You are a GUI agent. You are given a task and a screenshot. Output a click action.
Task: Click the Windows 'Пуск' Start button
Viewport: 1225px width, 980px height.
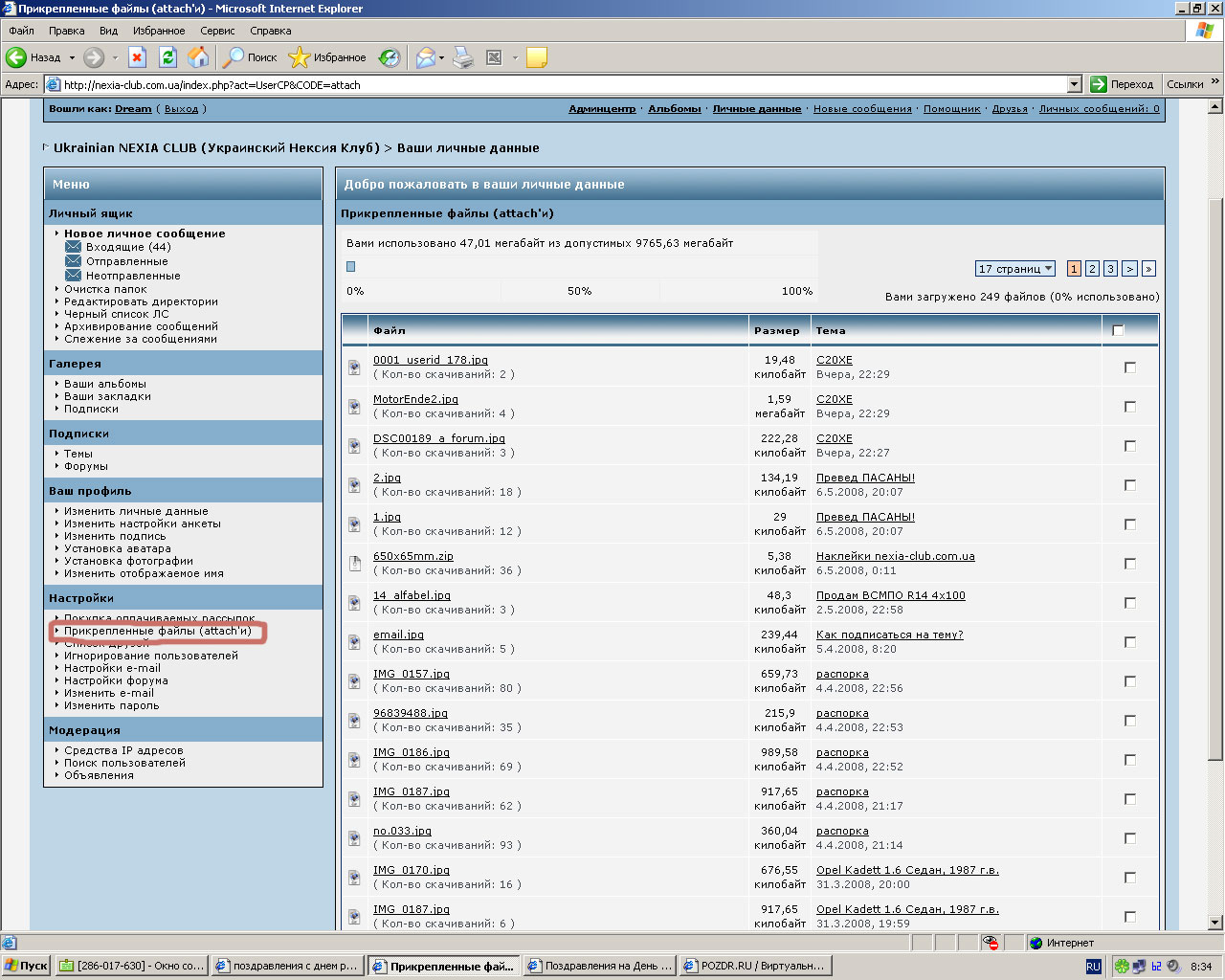pyautogui.click(x=26, y=966)
